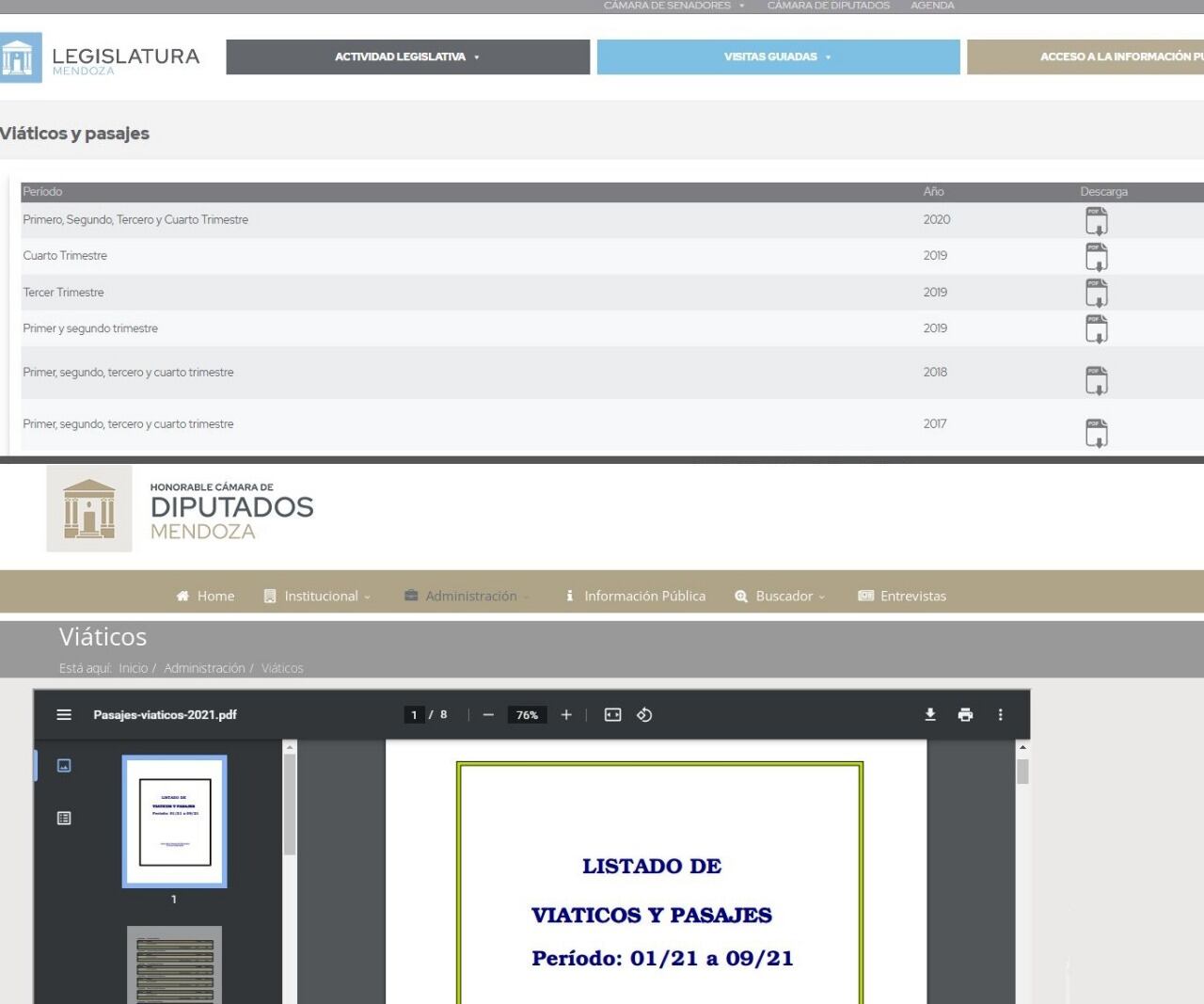Screen dimensions: 1204x1004
Task: Open the Entrevistas section
Action: [902, 596]
